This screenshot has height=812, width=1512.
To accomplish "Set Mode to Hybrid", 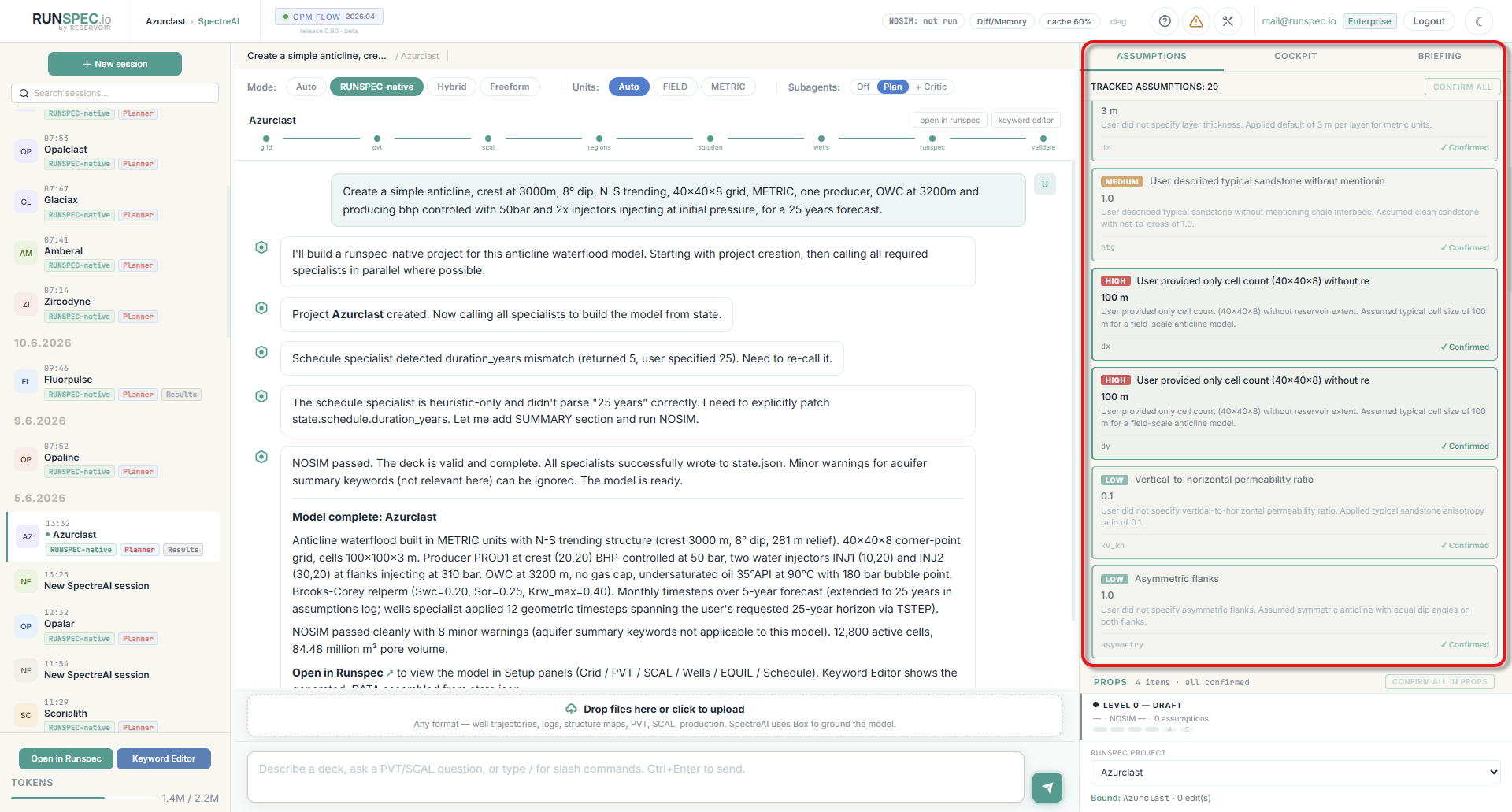I will click(x=452, y=87).
